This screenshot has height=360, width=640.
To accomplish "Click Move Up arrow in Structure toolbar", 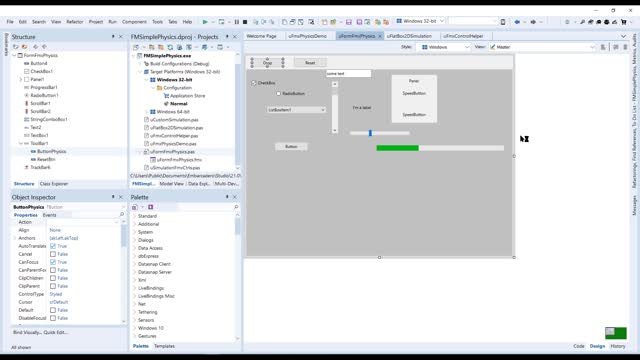I will (36, 47).
